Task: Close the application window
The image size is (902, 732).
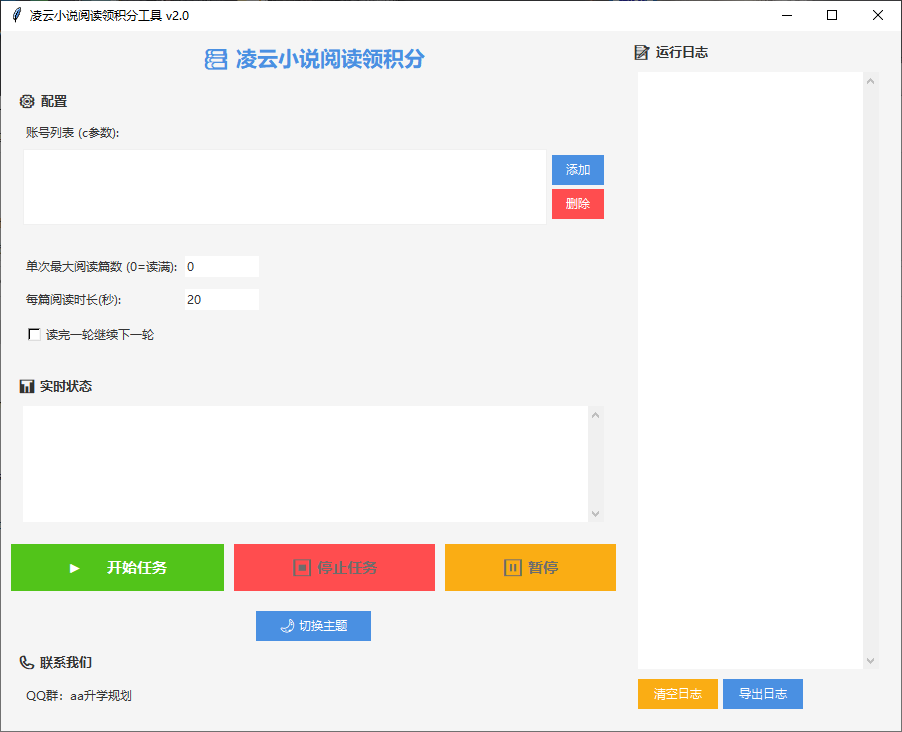Action: pyautogui.click(x=878, y=15)
